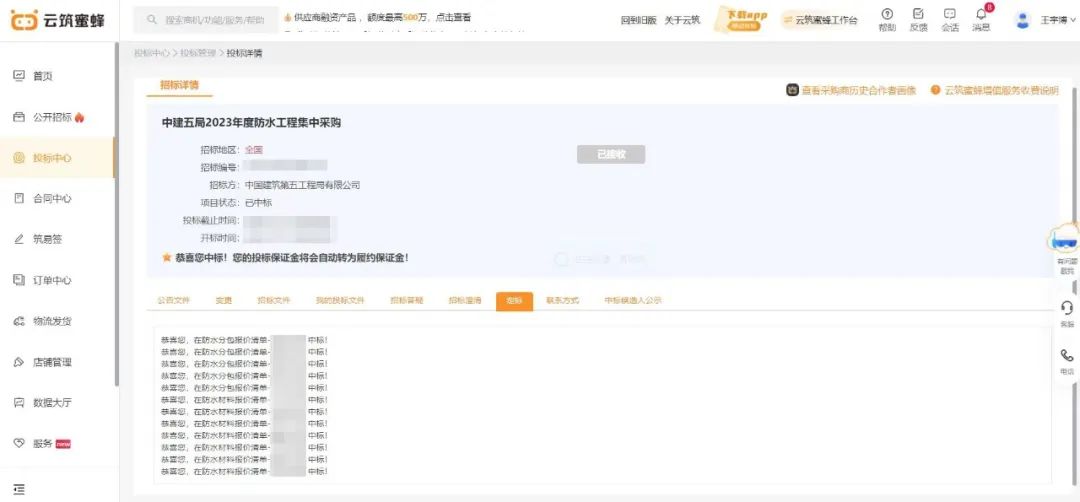1080x502 pixels.
Task: Click the 下载app banner
Action: pyautogui.click(x=742, y=19)
